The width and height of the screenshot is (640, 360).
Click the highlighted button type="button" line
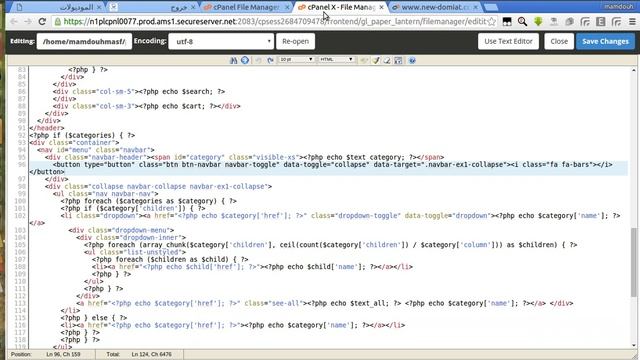(x=329, y=168)
